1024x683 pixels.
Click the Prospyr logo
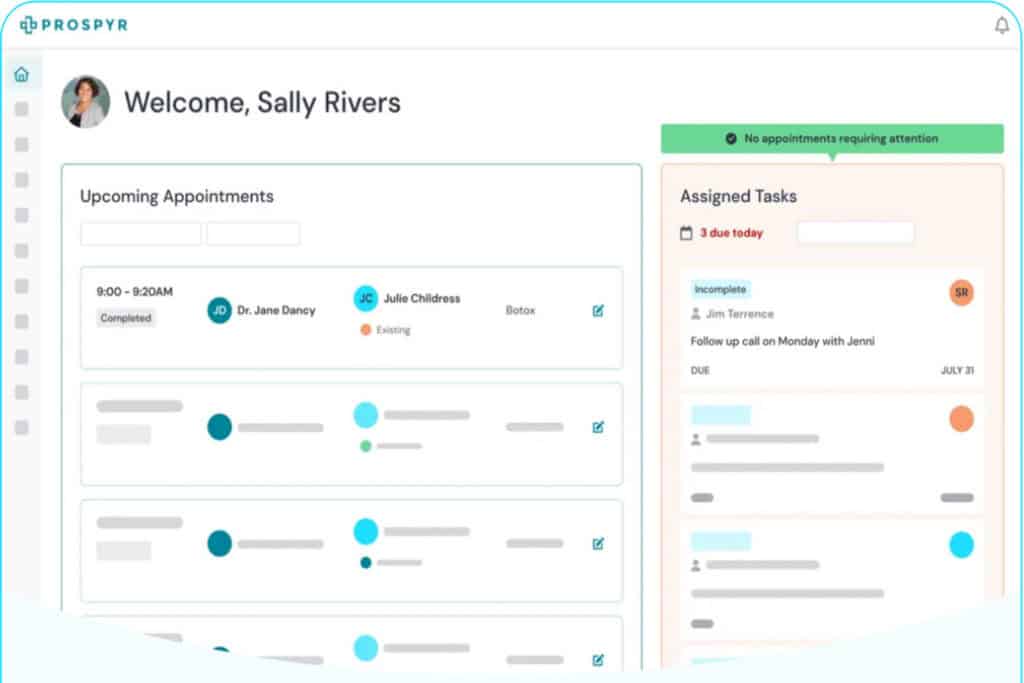[x=74, y=25]
